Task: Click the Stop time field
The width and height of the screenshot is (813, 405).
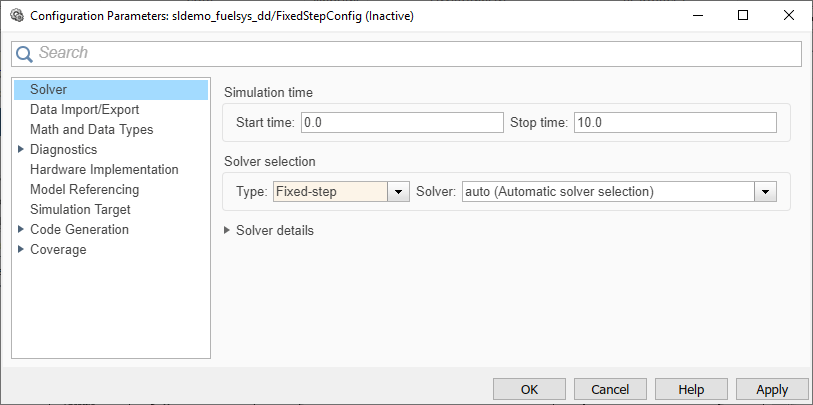Action: coord(674,122)
